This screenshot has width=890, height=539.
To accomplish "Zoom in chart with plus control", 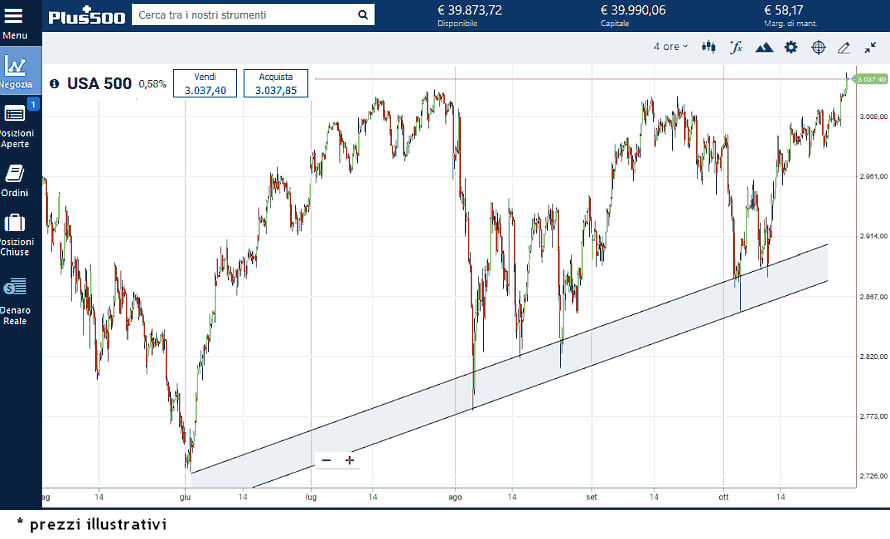I will [x=350, y=460].
